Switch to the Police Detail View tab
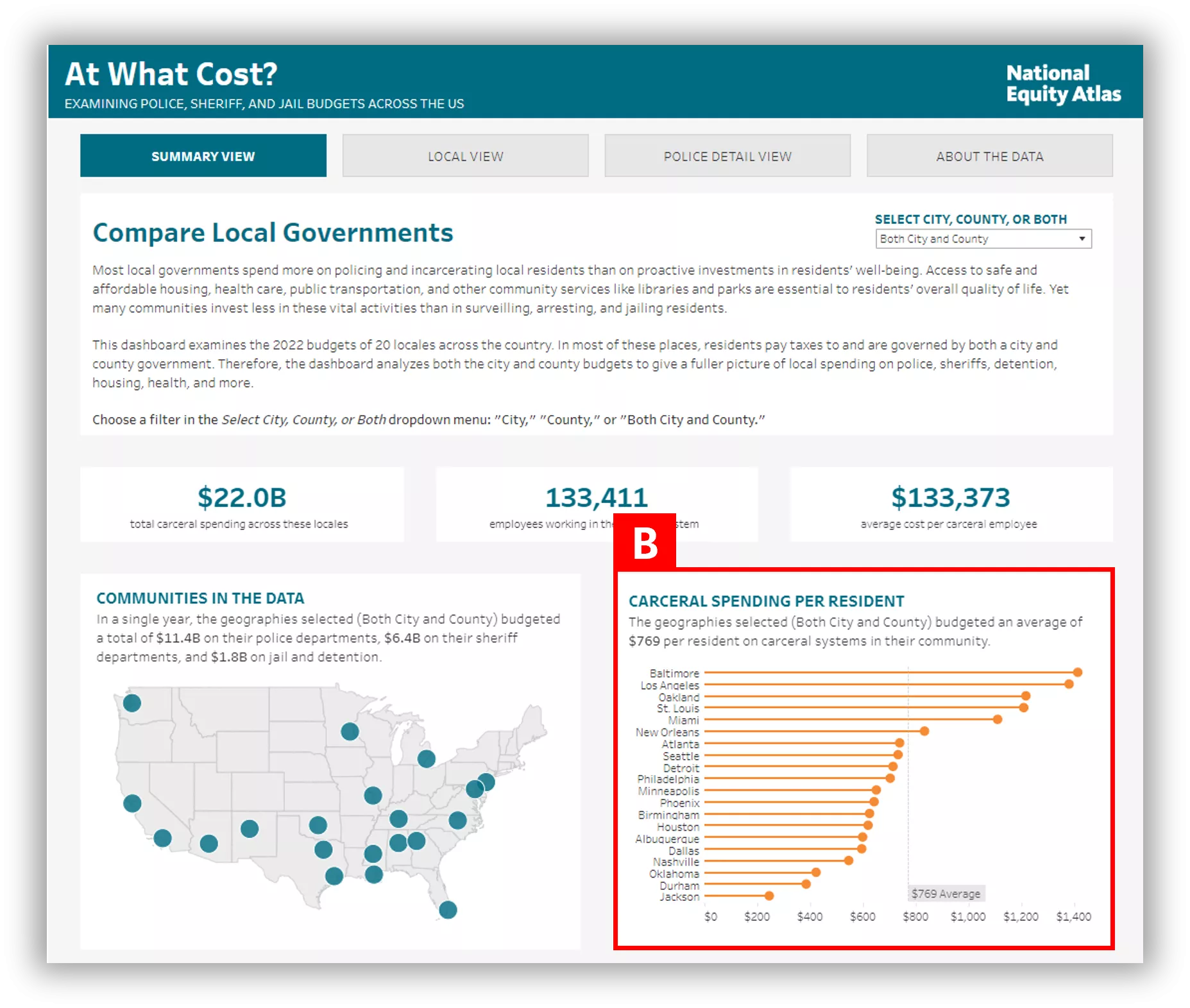The height and width of the screenshot is (1008, 1190). tap(727, 156)
